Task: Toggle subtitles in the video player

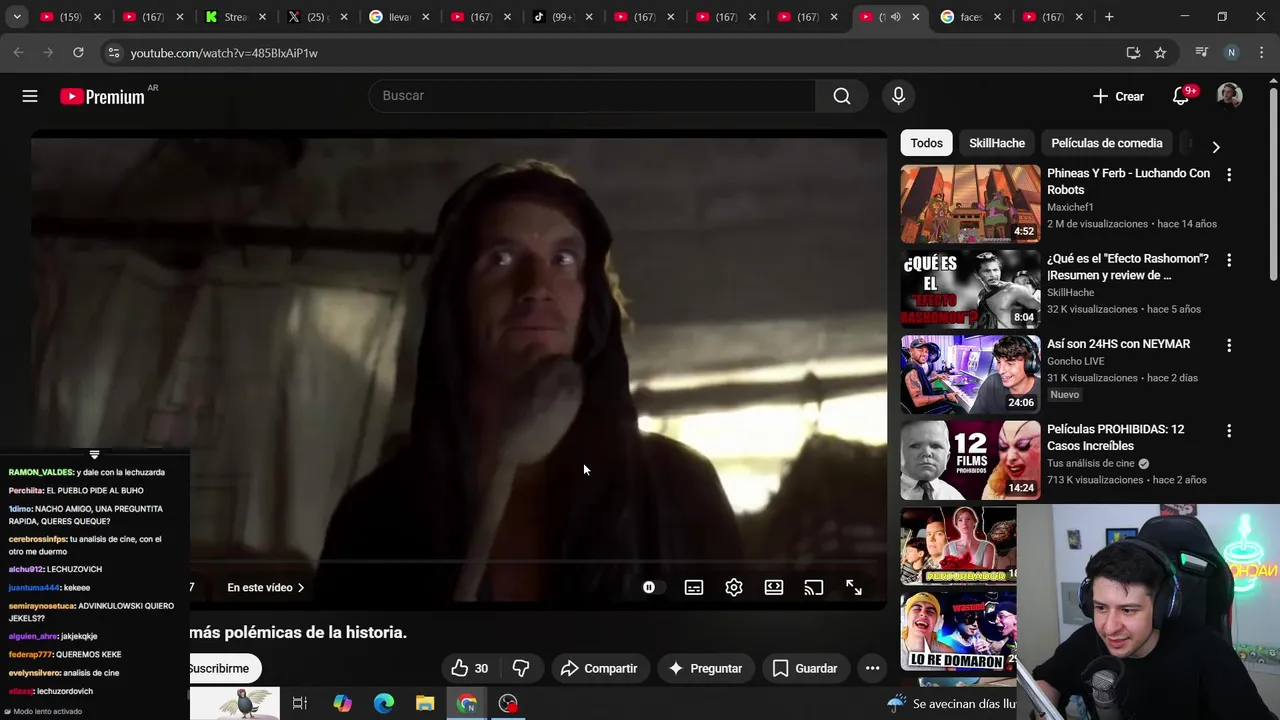Action: click(x=694, y=588)
